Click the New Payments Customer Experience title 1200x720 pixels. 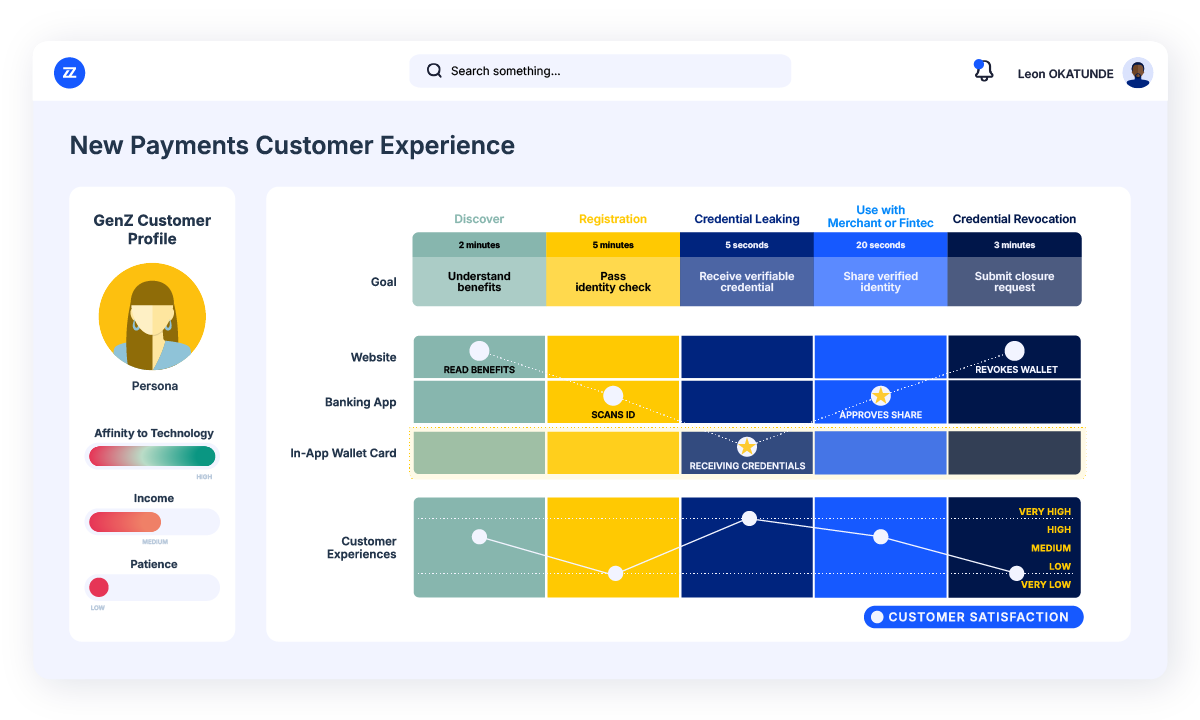292,146
